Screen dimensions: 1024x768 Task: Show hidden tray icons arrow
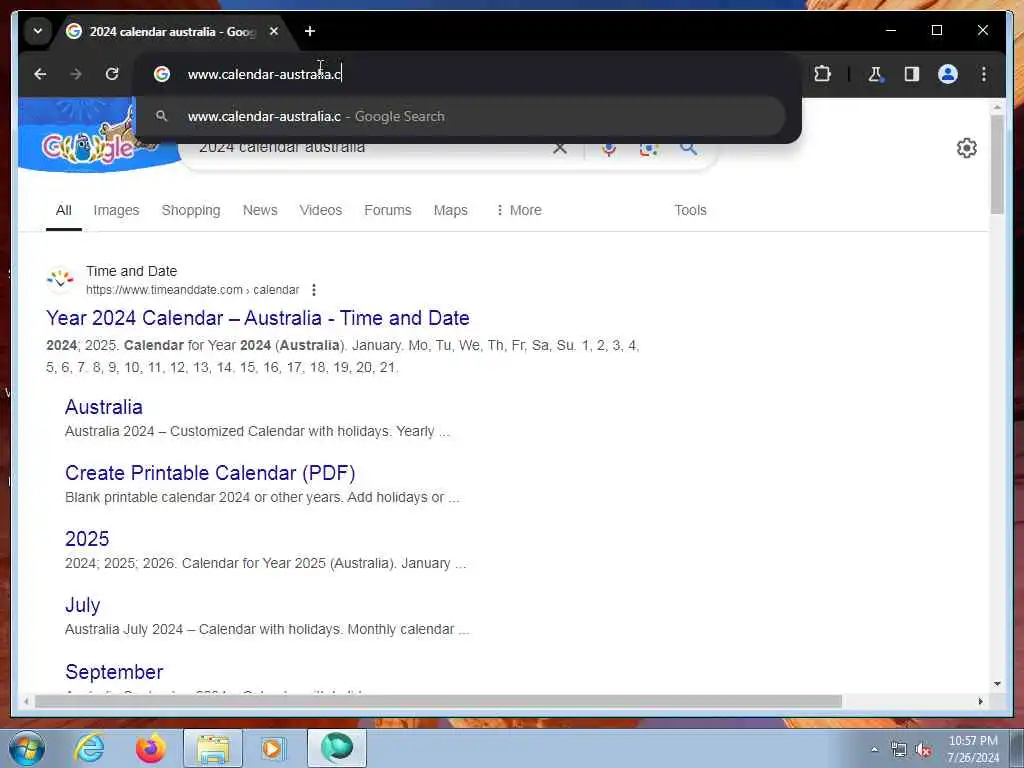point(874,750)
